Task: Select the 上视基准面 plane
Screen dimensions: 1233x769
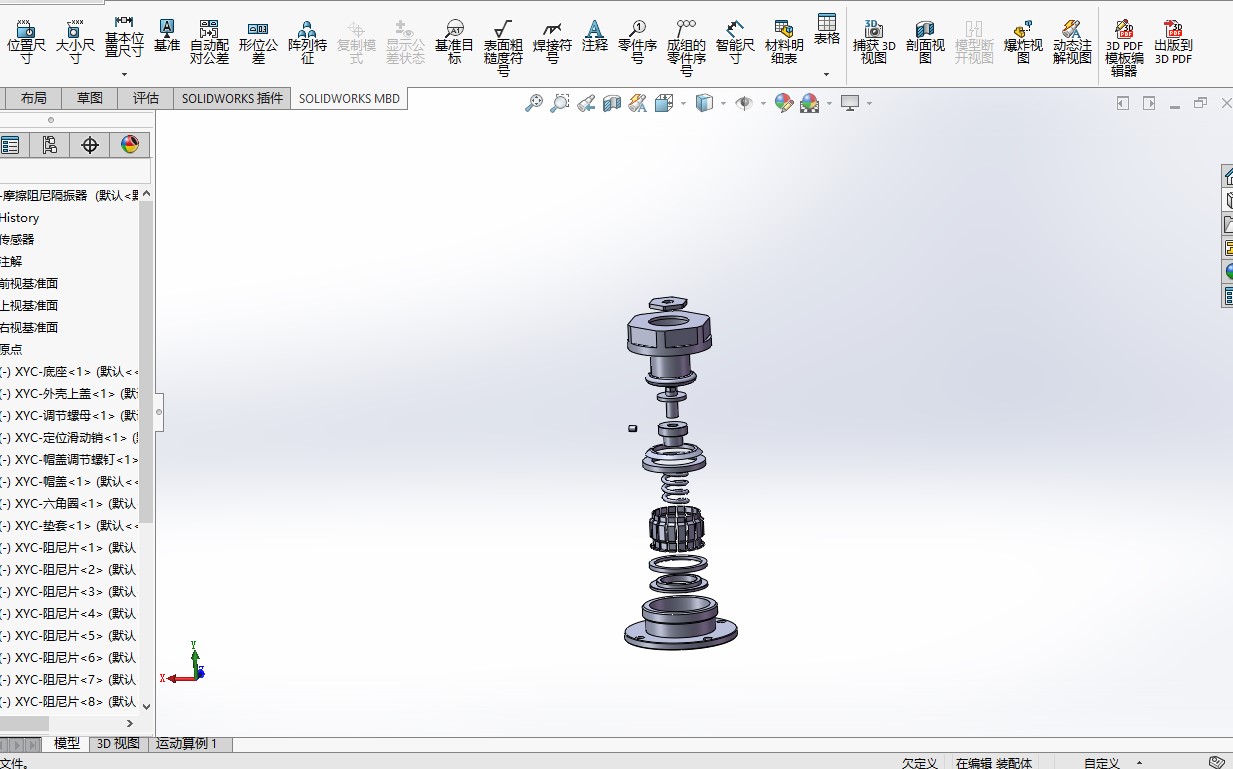Action: (29, 305)
